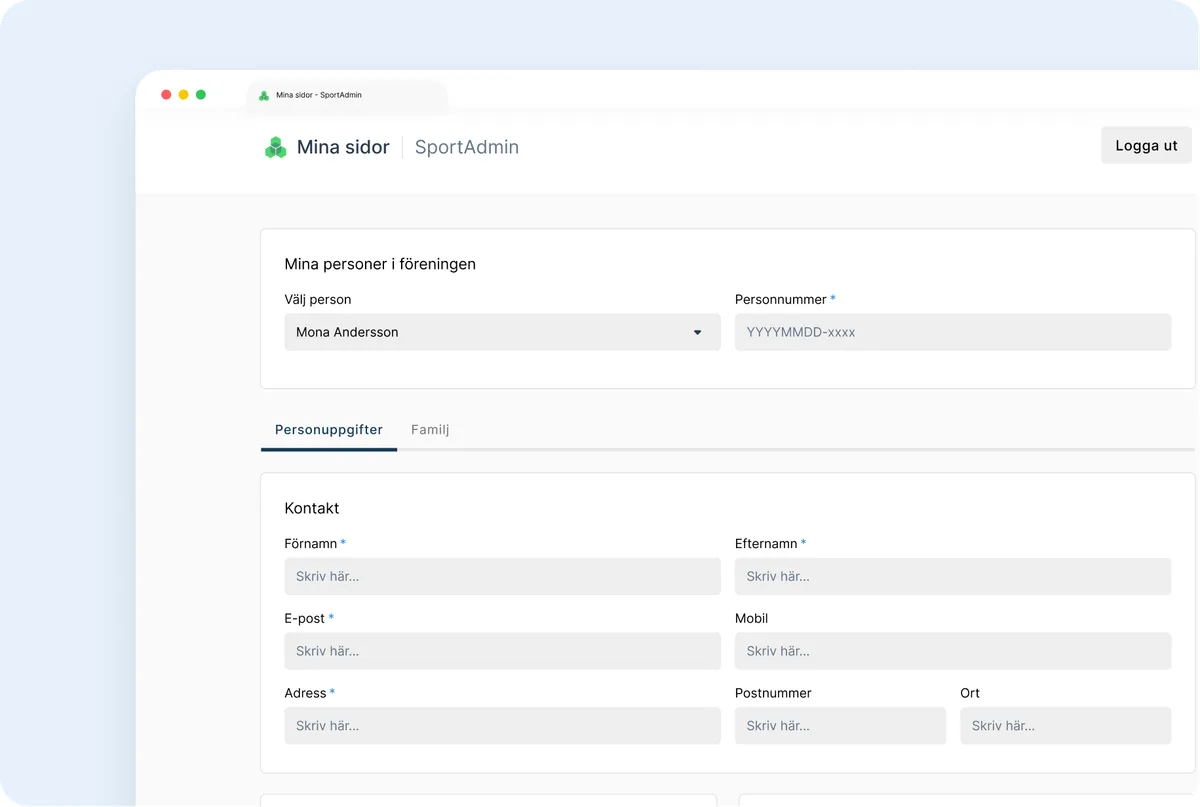Image resolution: width=1200 pixels, height=807 pixels.
Task: Click the Logga ut button
Action: 1146,145
